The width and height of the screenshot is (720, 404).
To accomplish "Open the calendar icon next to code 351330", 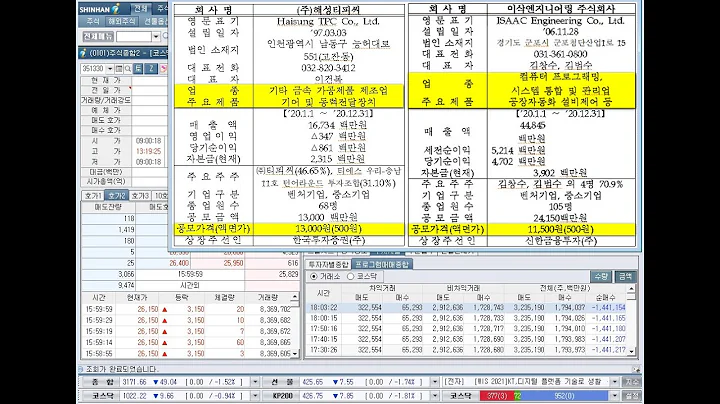I will tap(119, 69).
